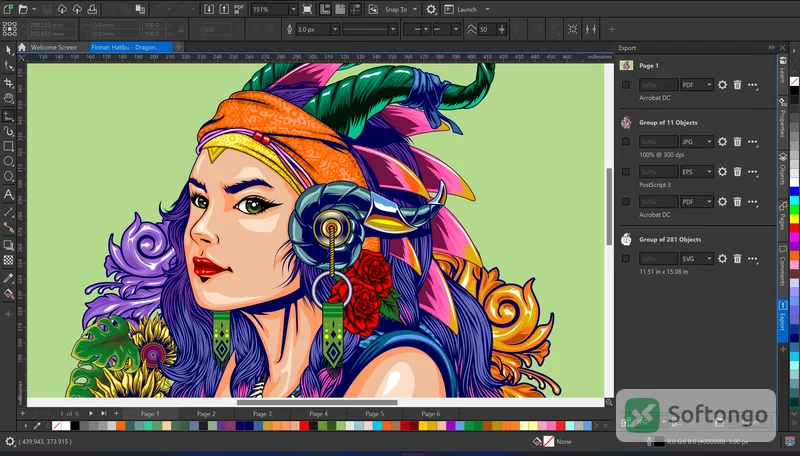This screenshot has height=456, width=800.
Task: Check the Page 1 PDF export checkbox
Action: [626, 85]
